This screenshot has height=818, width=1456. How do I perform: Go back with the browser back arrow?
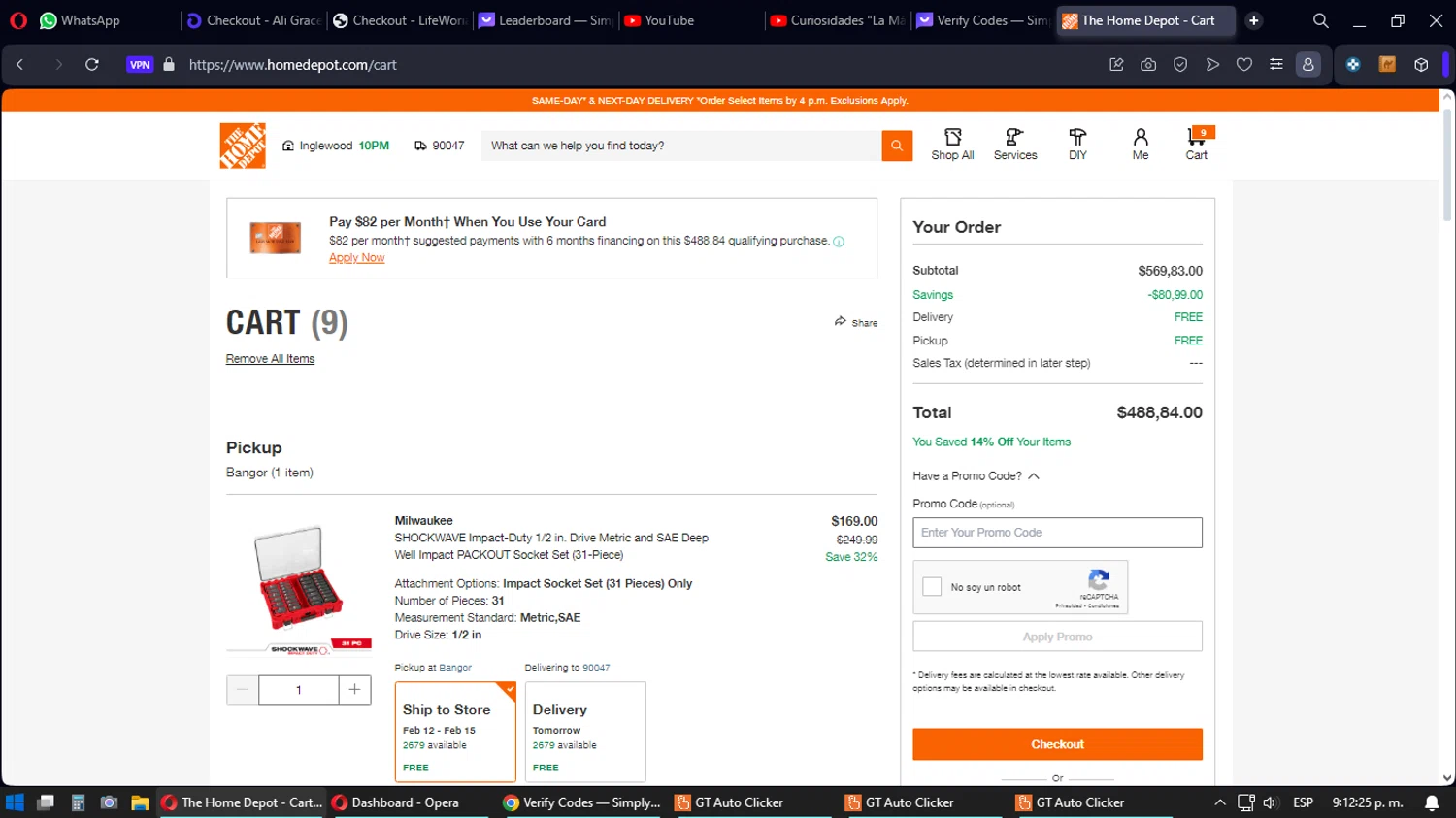[x=19, y=65]
